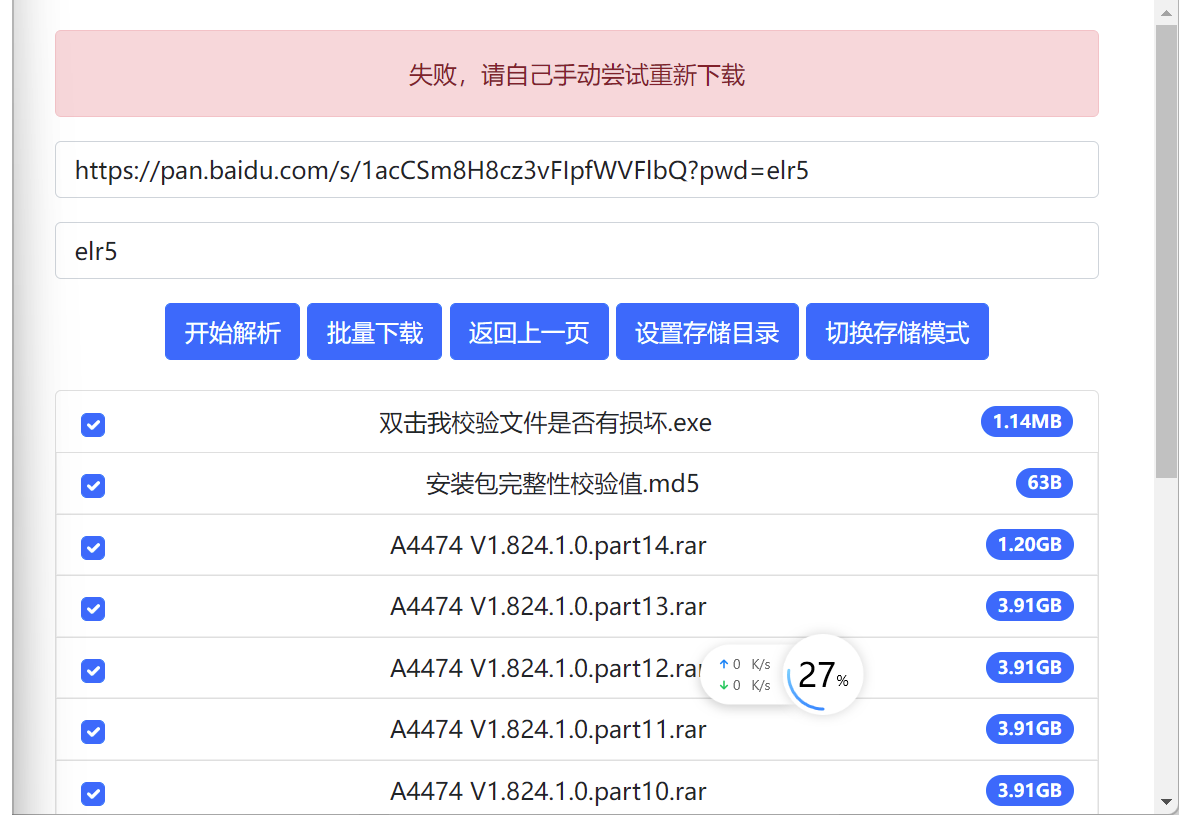Viewport: 1179px width, 815px height.
Task: Toggle checkbox for A4474 V1.824.1.0.part11.rar
Action: [x=93, y=732]
